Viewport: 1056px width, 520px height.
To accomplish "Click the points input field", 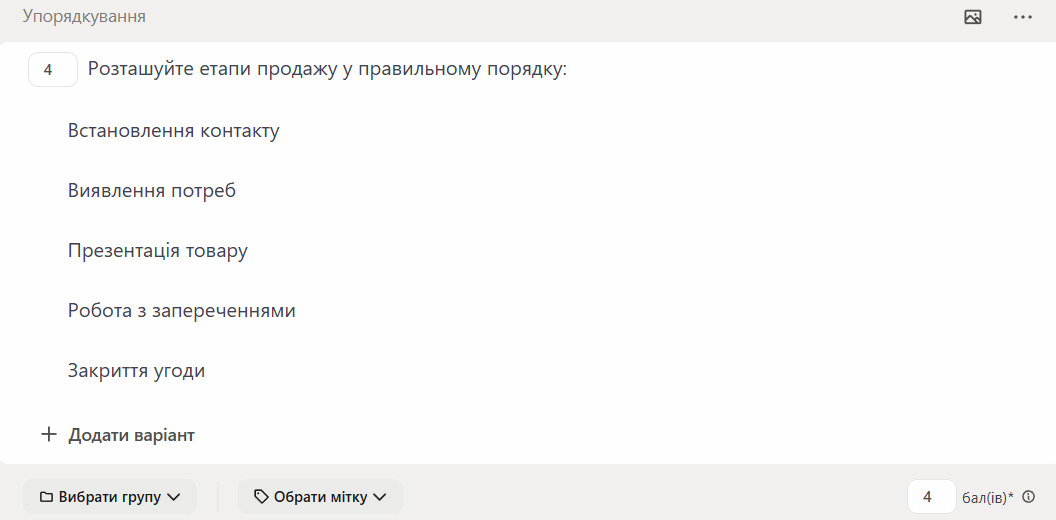I will point(930,497).
